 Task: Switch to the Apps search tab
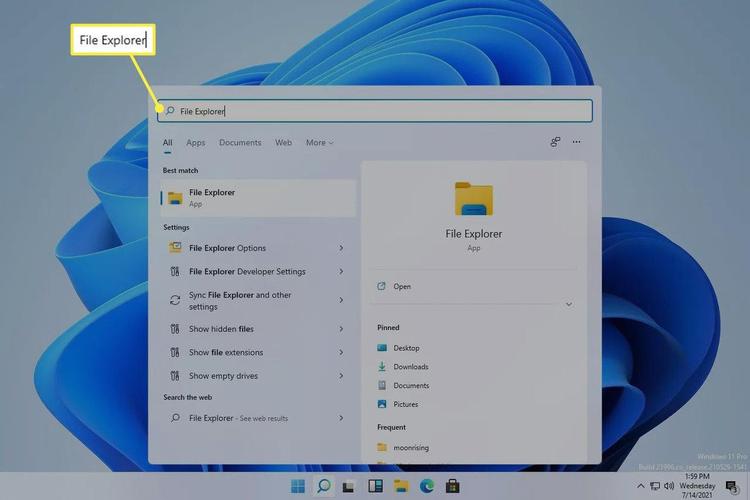195,143
